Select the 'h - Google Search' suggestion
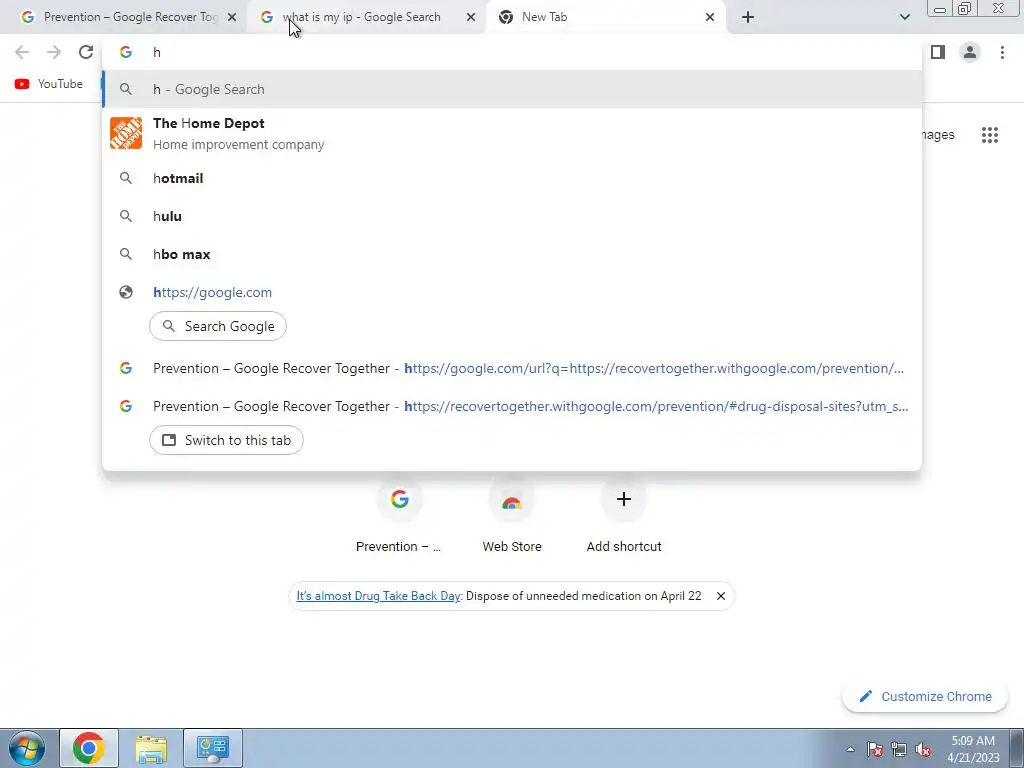1024x768 pixels. (512, 89)
